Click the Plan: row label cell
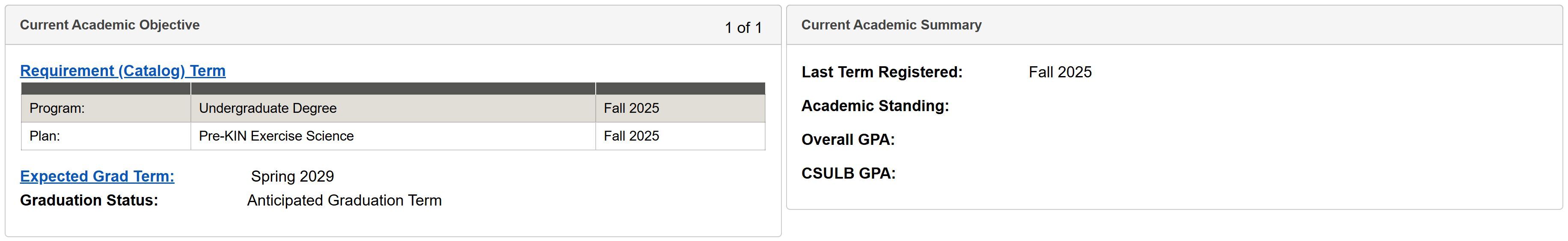The width and height of the screenshot is (1568, 241). tap(45, 136)
